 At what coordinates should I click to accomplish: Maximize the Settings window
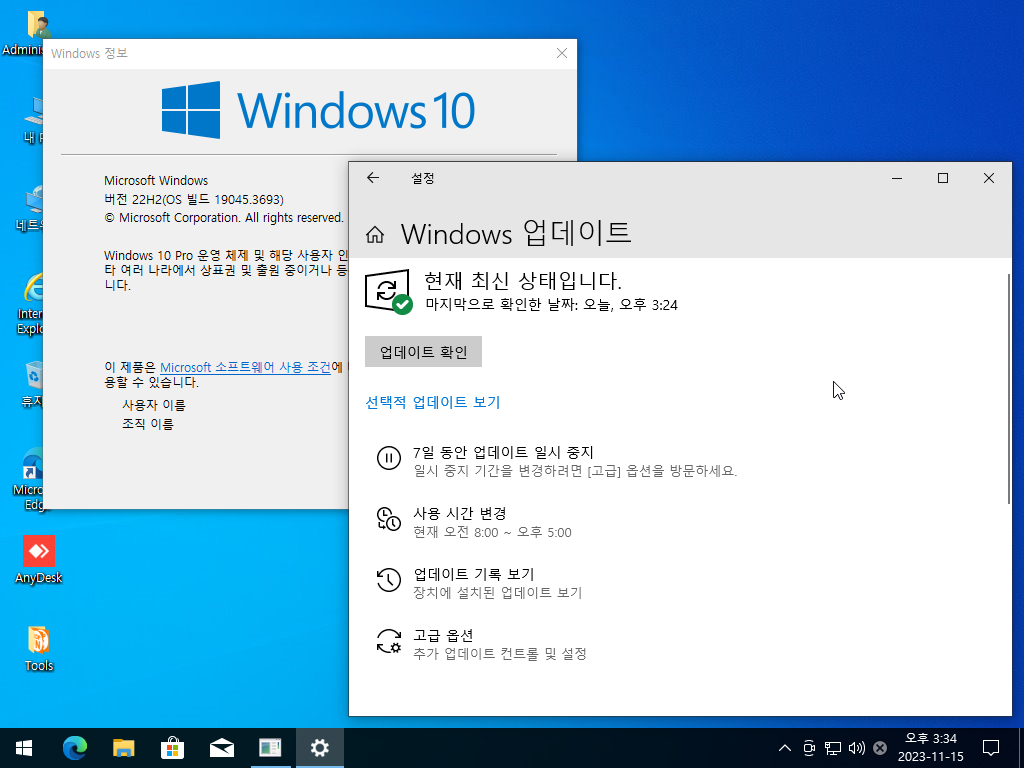click(942, 178)
